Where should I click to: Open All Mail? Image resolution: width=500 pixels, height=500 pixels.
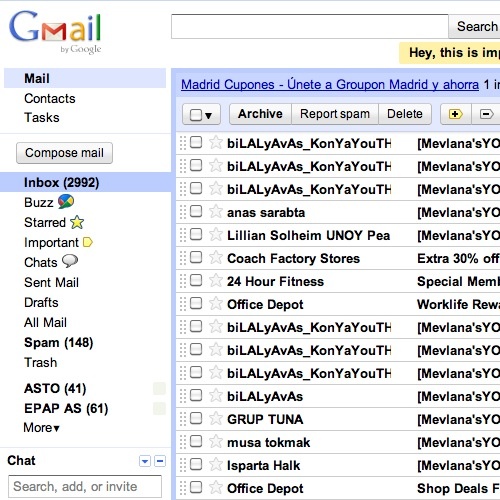click(45, 322)
